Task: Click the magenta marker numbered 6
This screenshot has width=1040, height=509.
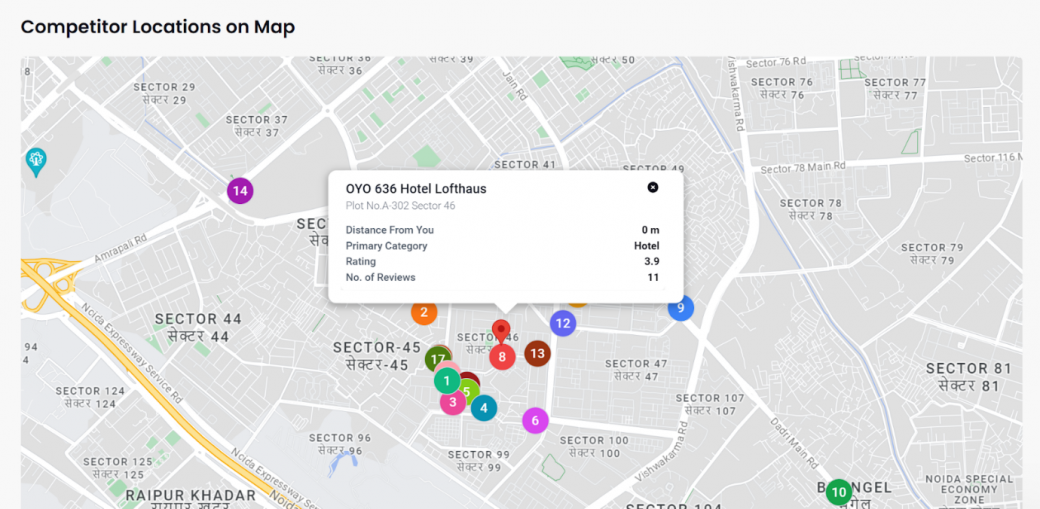Action: (x=535, y=420)
